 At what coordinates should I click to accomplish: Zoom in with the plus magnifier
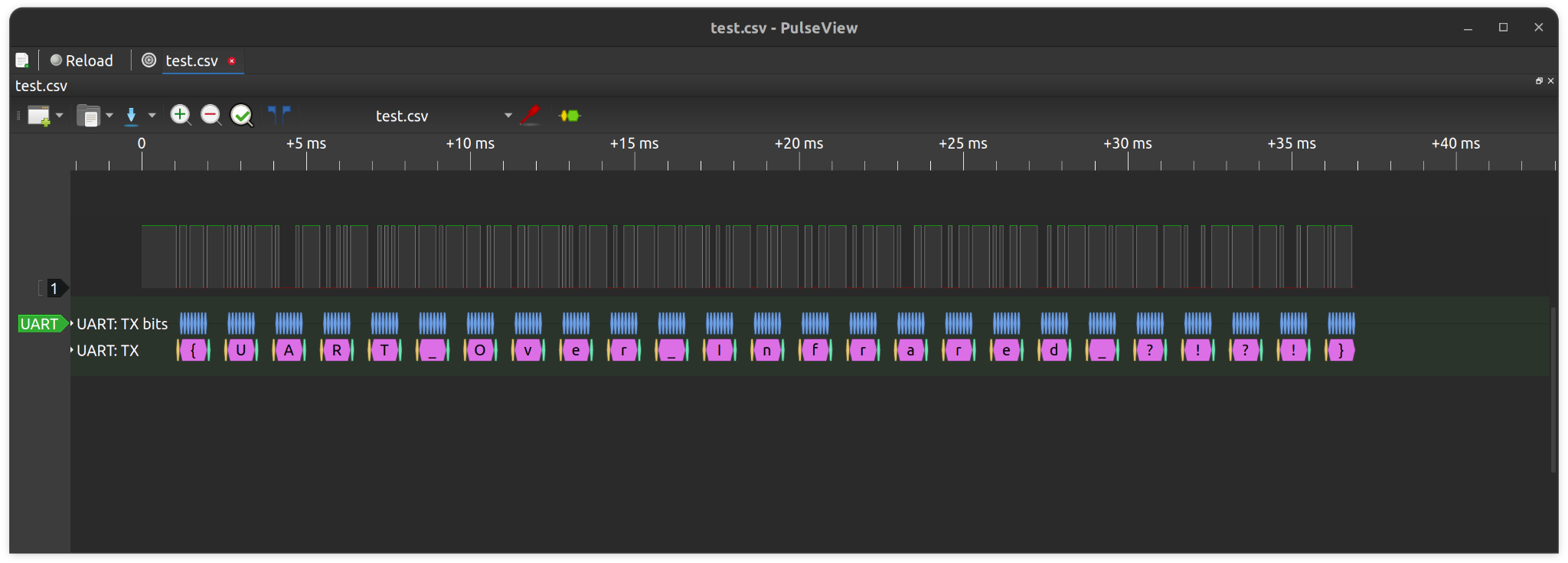[x=181, y=116]
